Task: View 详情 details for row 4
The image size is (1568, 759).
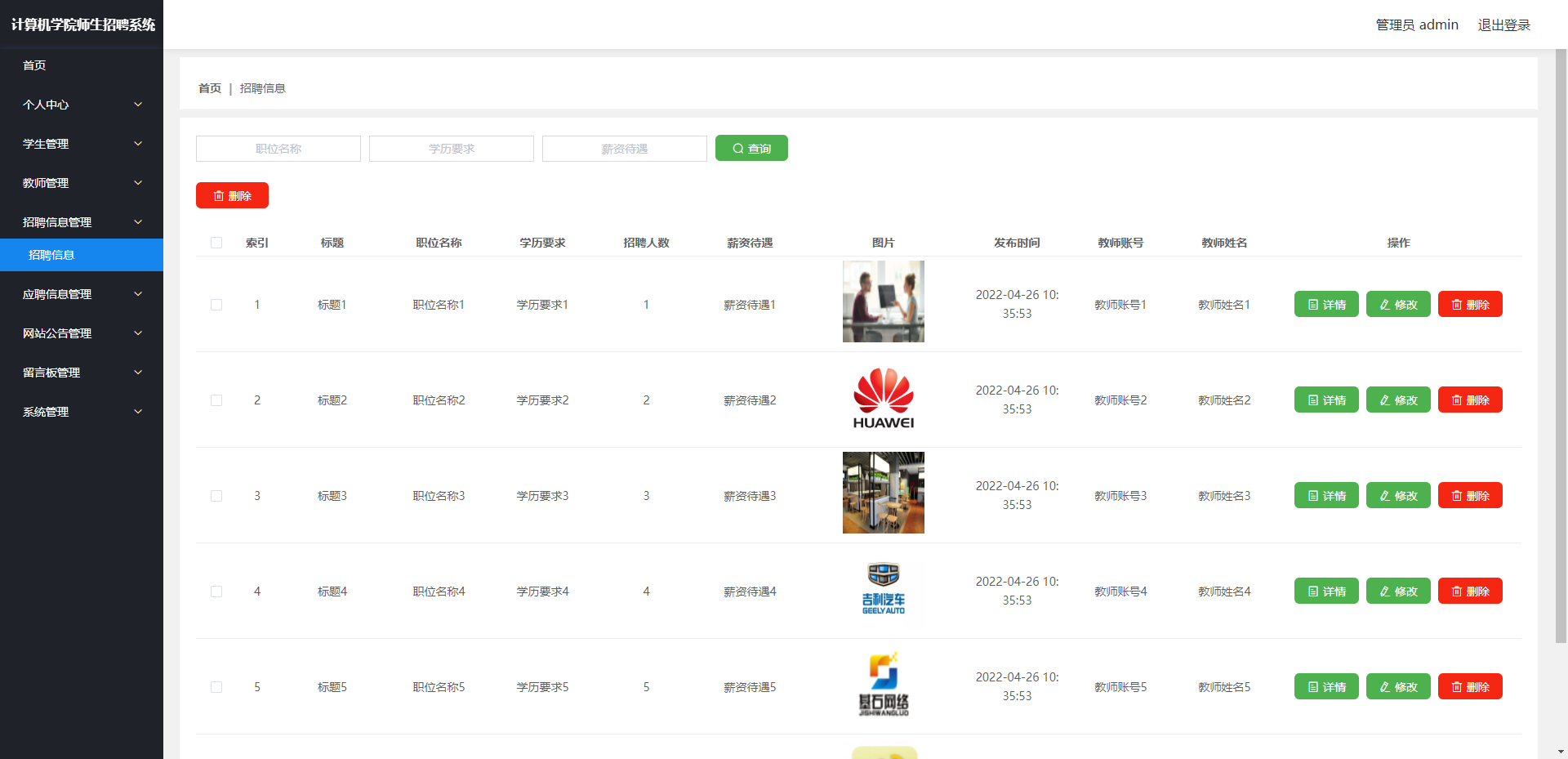Action: pyautogui.click(x=1325, y=591)
